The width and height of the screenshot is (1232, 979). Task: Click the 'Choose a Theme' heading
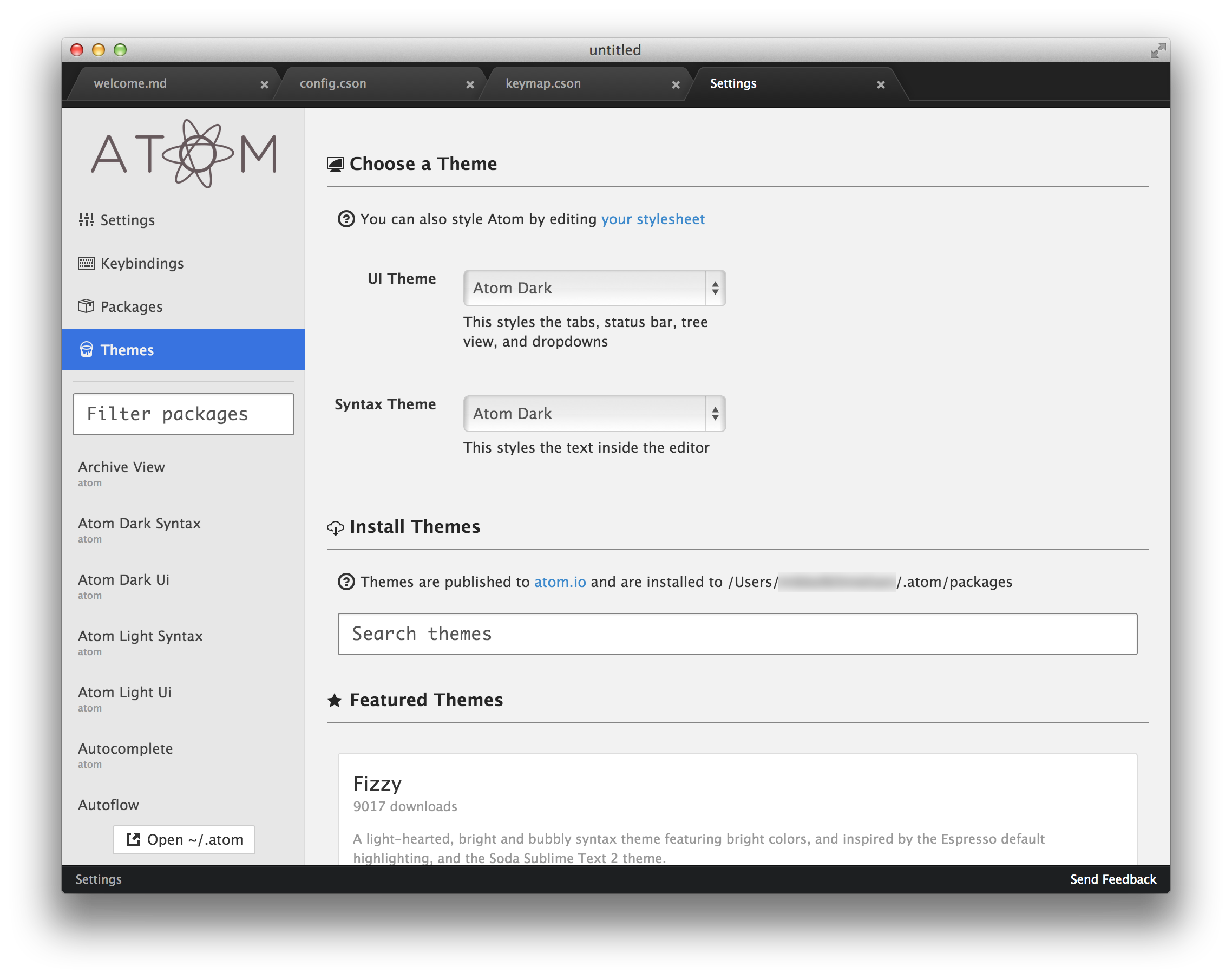pyautogui.click(x=423, y=164)
